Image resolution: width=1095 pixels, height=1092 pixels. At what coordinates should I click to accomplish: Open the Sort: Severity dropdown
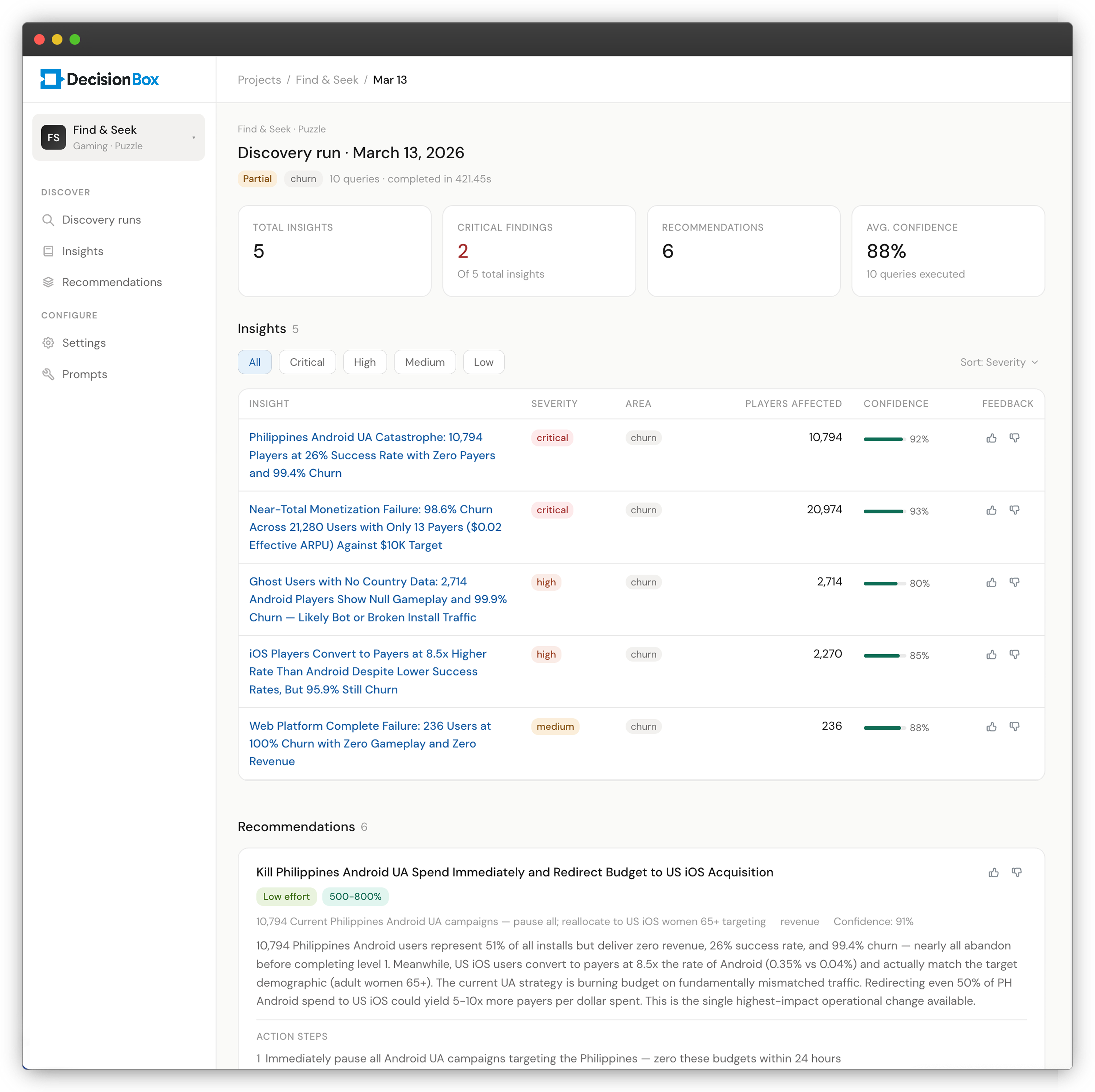(999, 362)
